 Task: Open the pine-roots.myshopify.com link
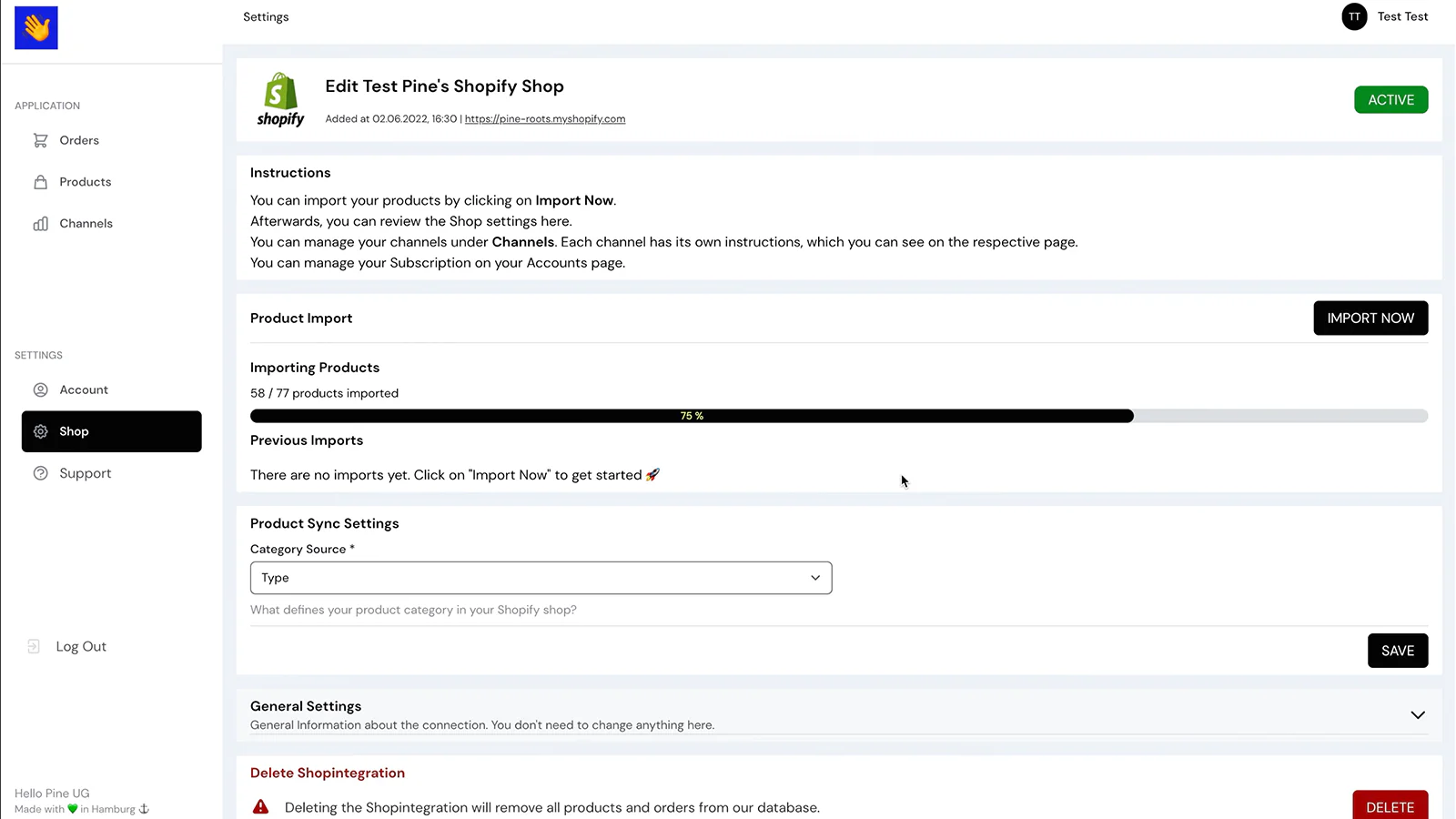coord(545,119)
